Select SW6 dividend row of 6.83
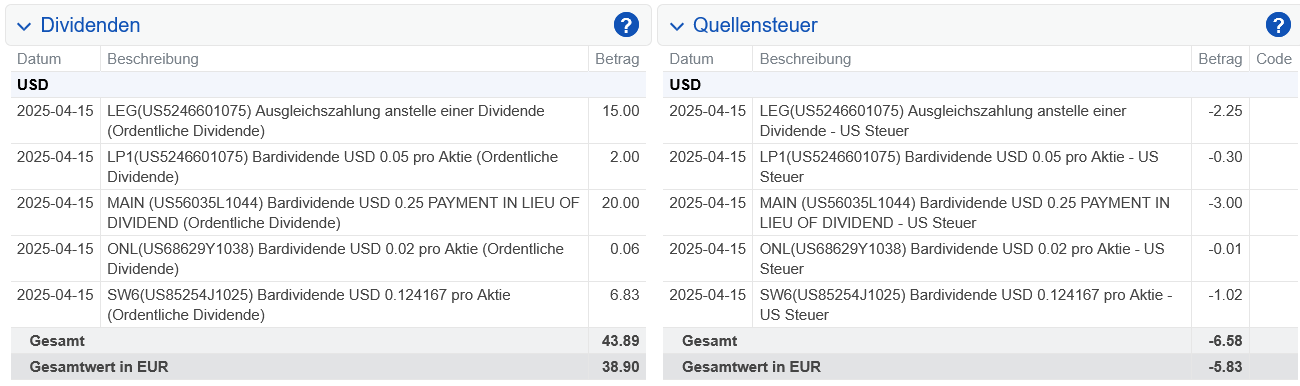 coord(328,304)
